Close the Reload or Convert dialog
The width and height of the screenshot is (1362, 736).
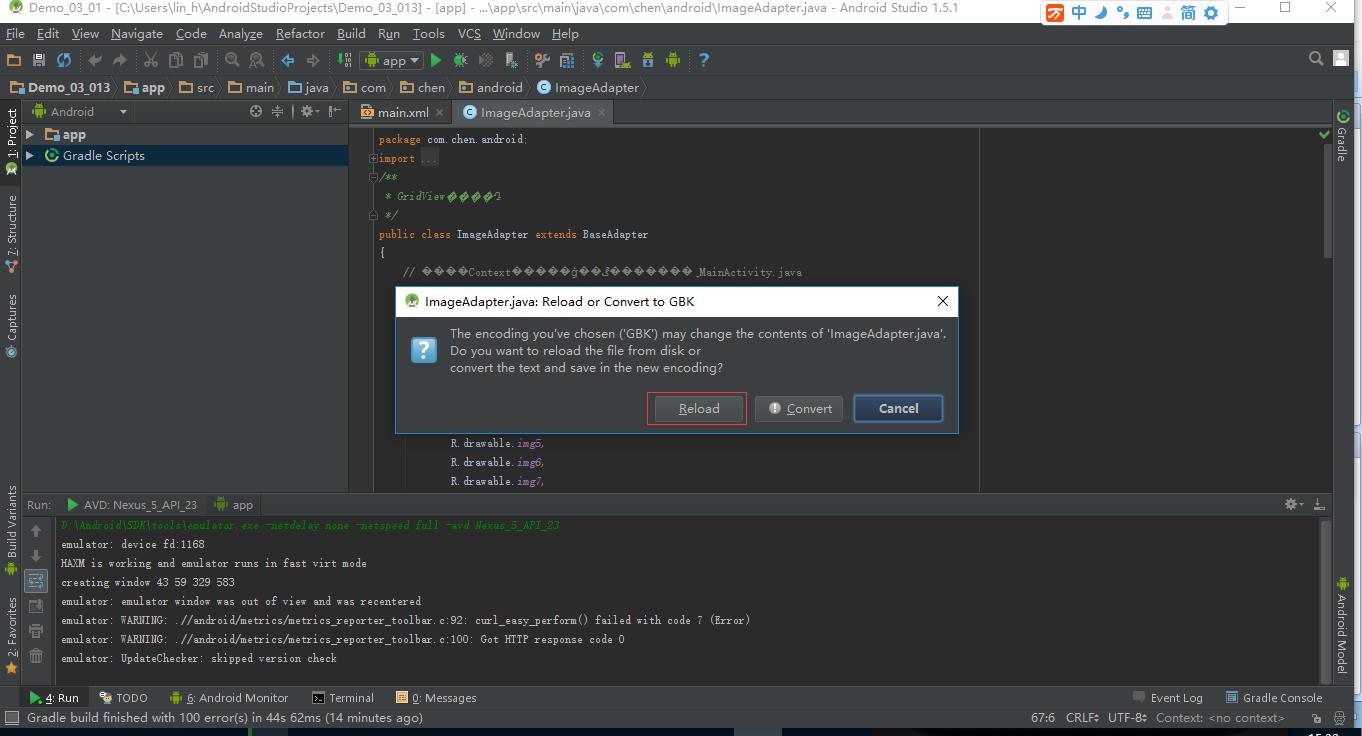tap(942, 301)
